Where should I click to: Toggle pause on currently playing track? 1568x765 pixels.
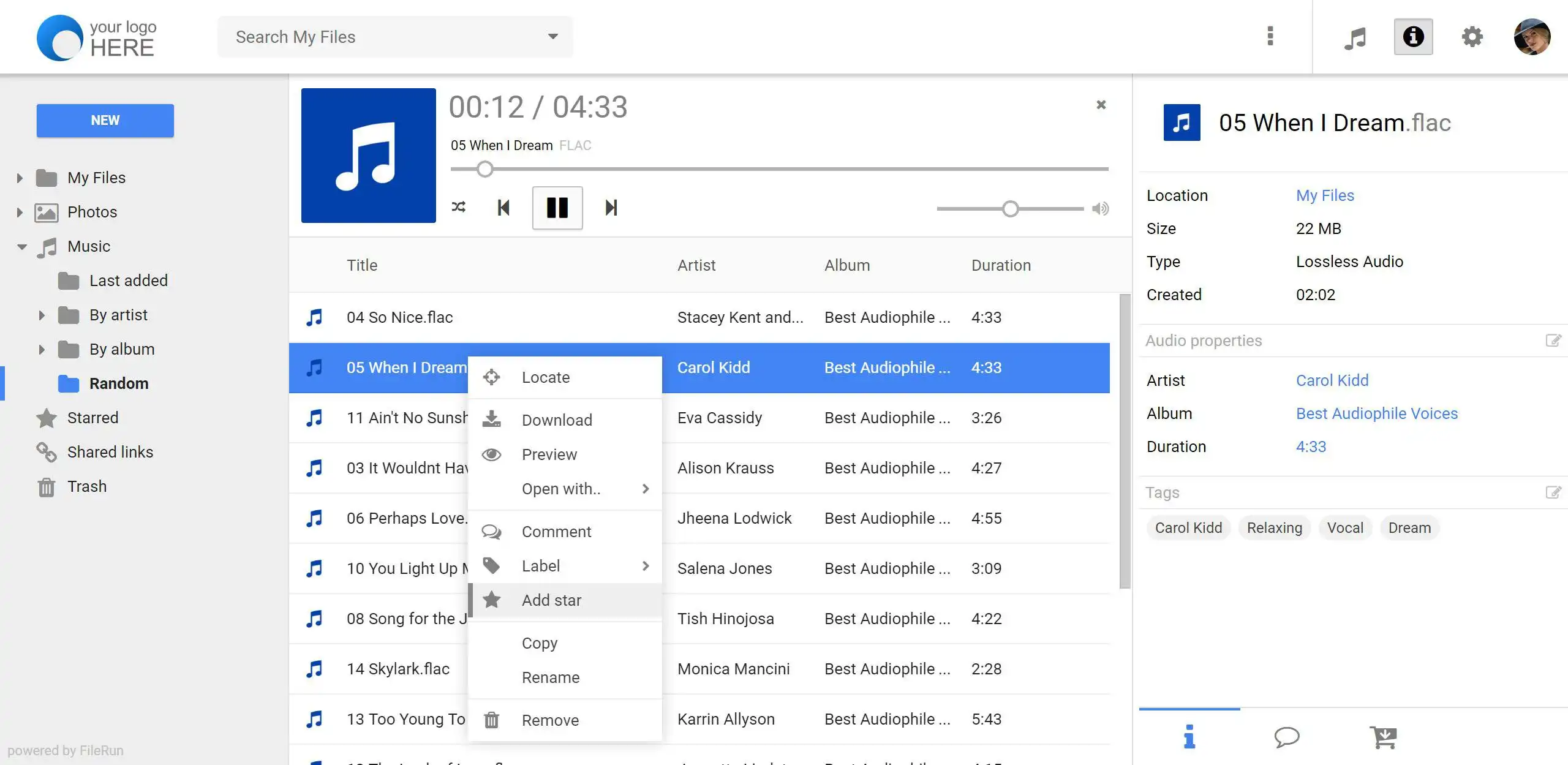tap(558, 206)
